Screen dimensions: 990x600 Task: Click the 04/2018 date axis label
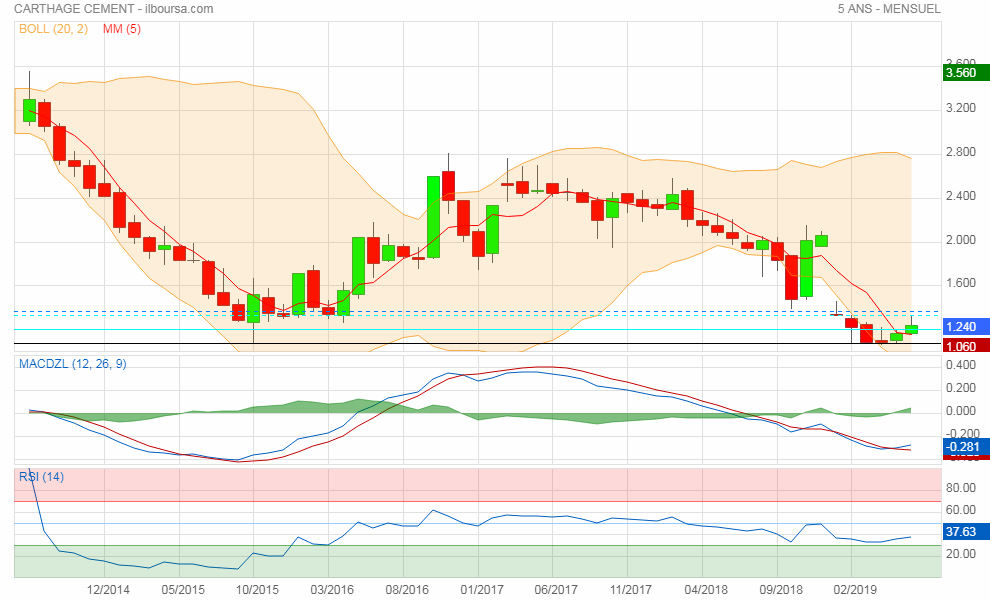[706, 590]
